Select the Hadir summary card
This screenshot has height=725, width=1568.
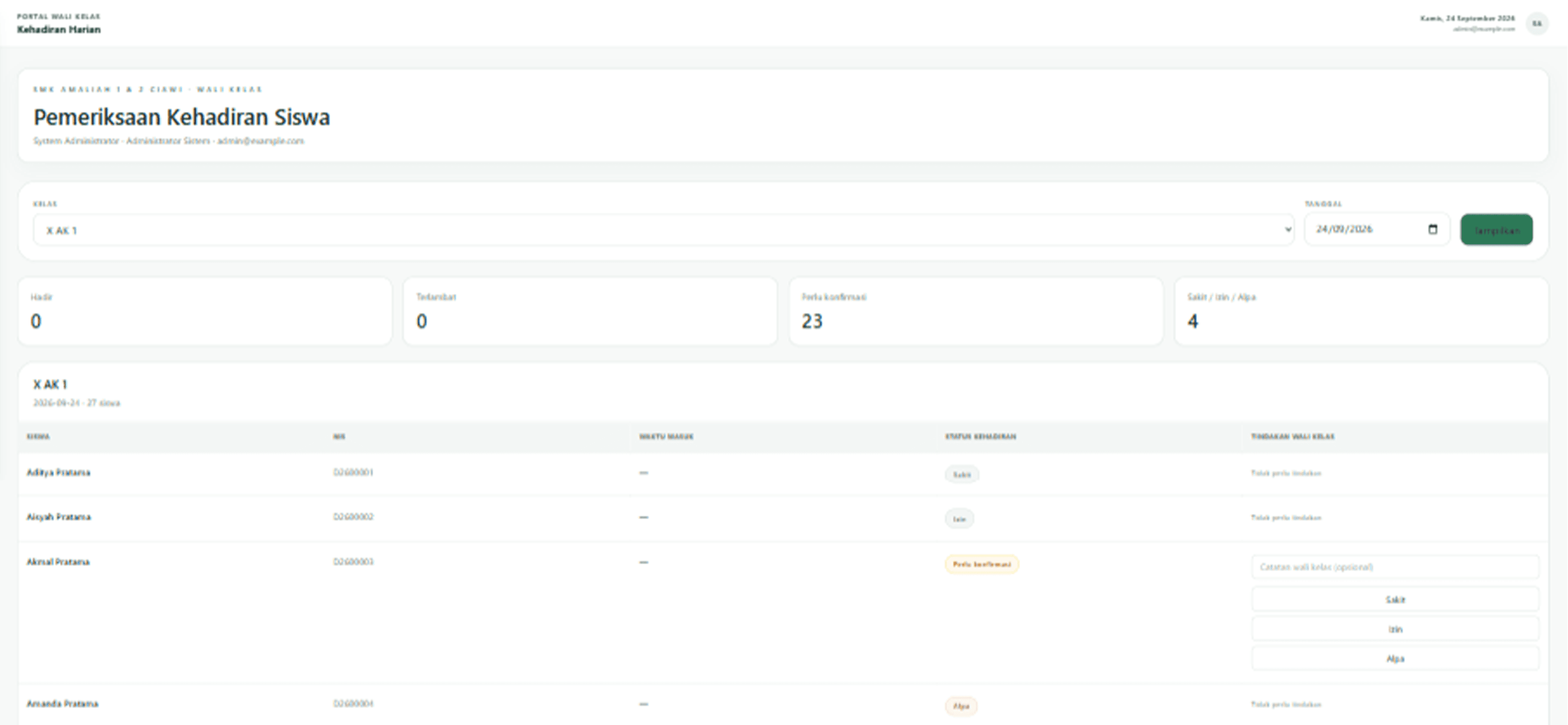(x=205, y=311)
